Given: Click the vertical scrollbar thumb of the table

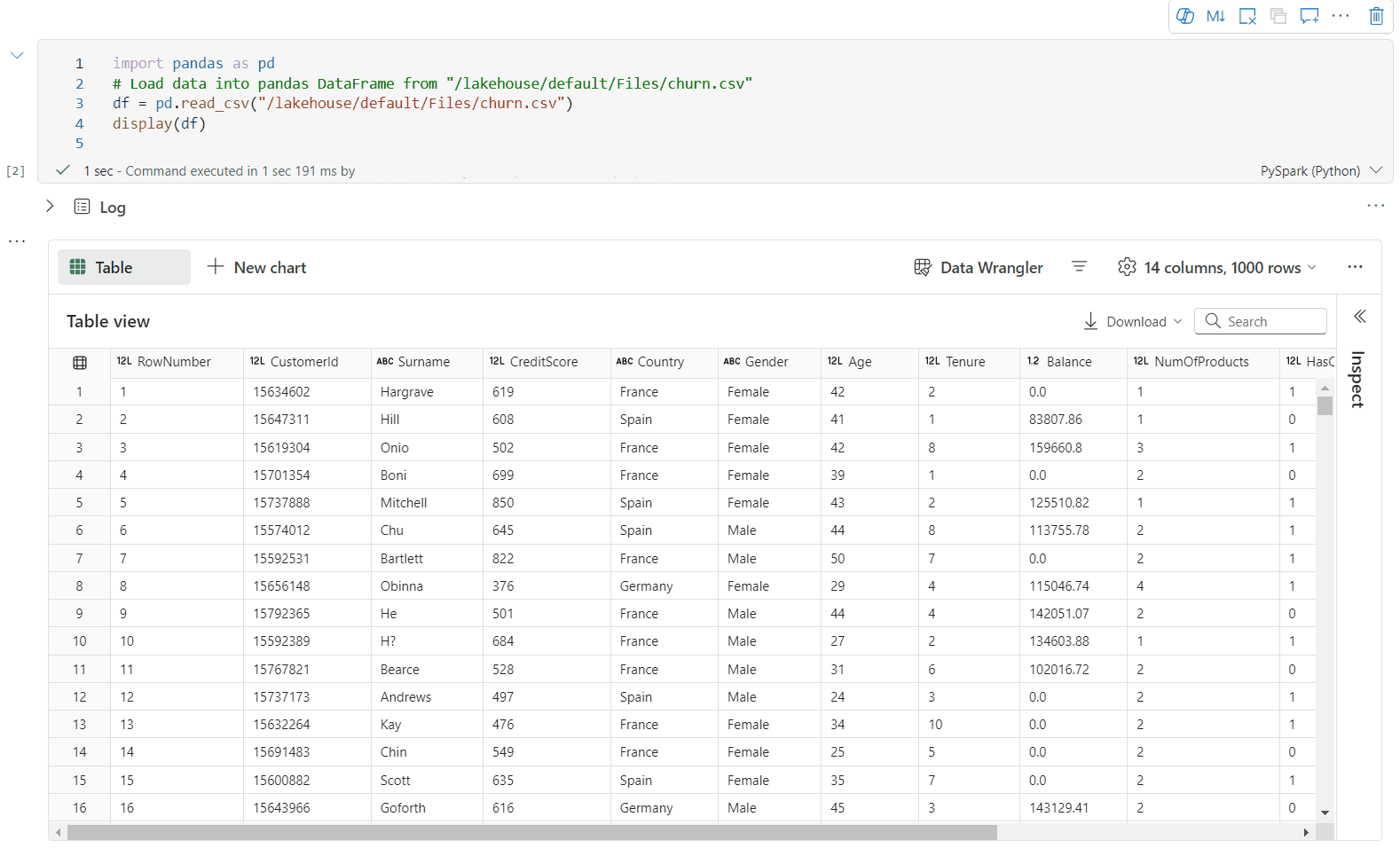Looking at the screenshot, I should pos(1325,405).
